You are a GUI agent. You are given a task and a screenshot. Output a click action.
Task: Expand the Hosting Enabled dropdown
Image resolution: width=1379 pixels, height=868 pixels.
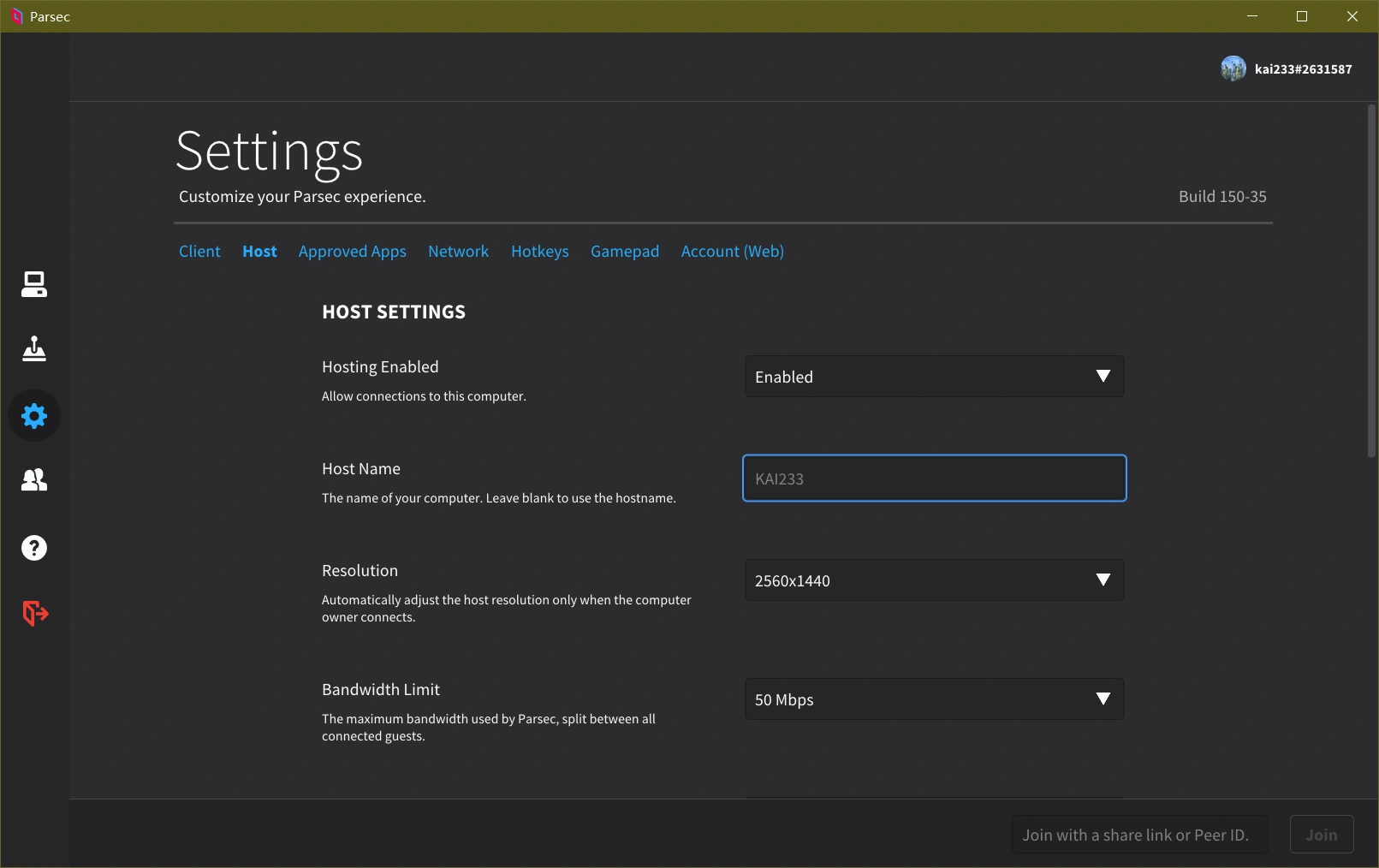coord(934,377)
